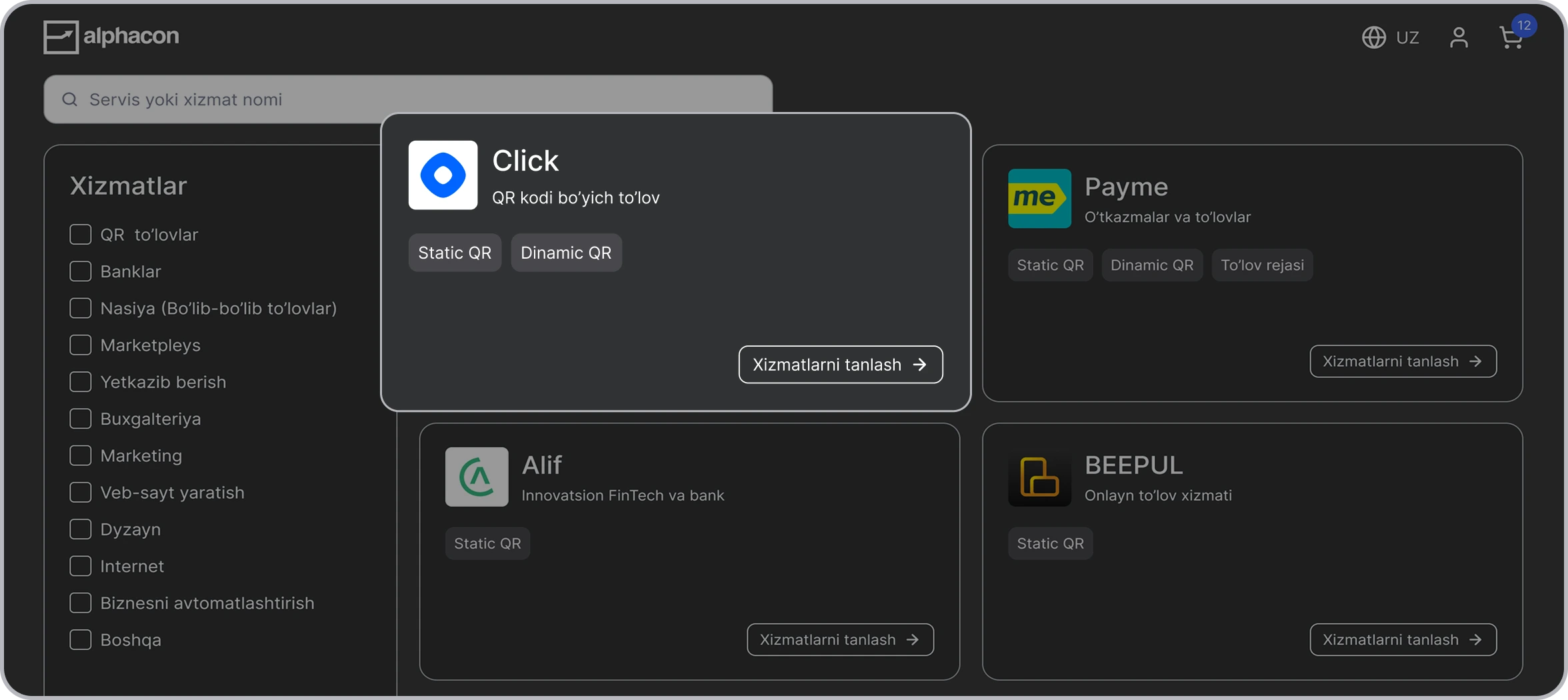The width and height of the screenshot is (1568, 700).
Task: Check the Internet checkbox
Action: pos(81,566)
